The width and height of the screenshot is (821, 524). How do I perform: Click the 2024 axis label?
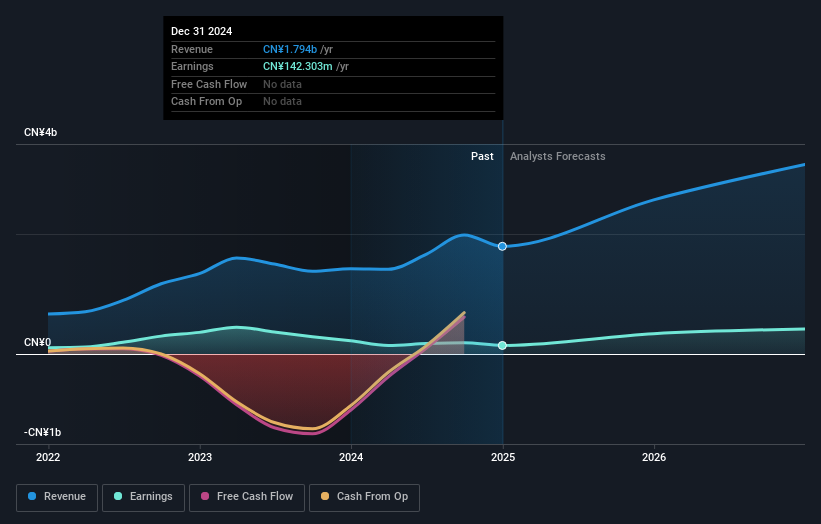[351, 457]
